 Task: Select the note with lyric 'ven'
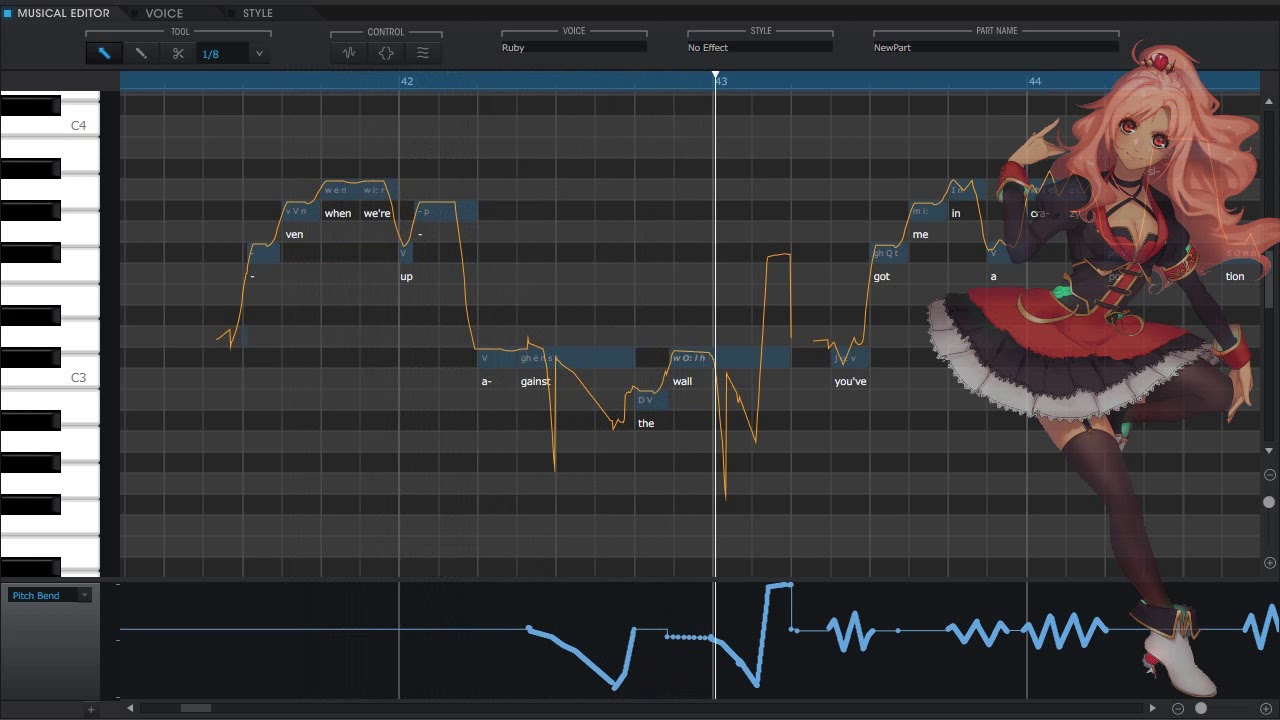(x=302, y=211)
